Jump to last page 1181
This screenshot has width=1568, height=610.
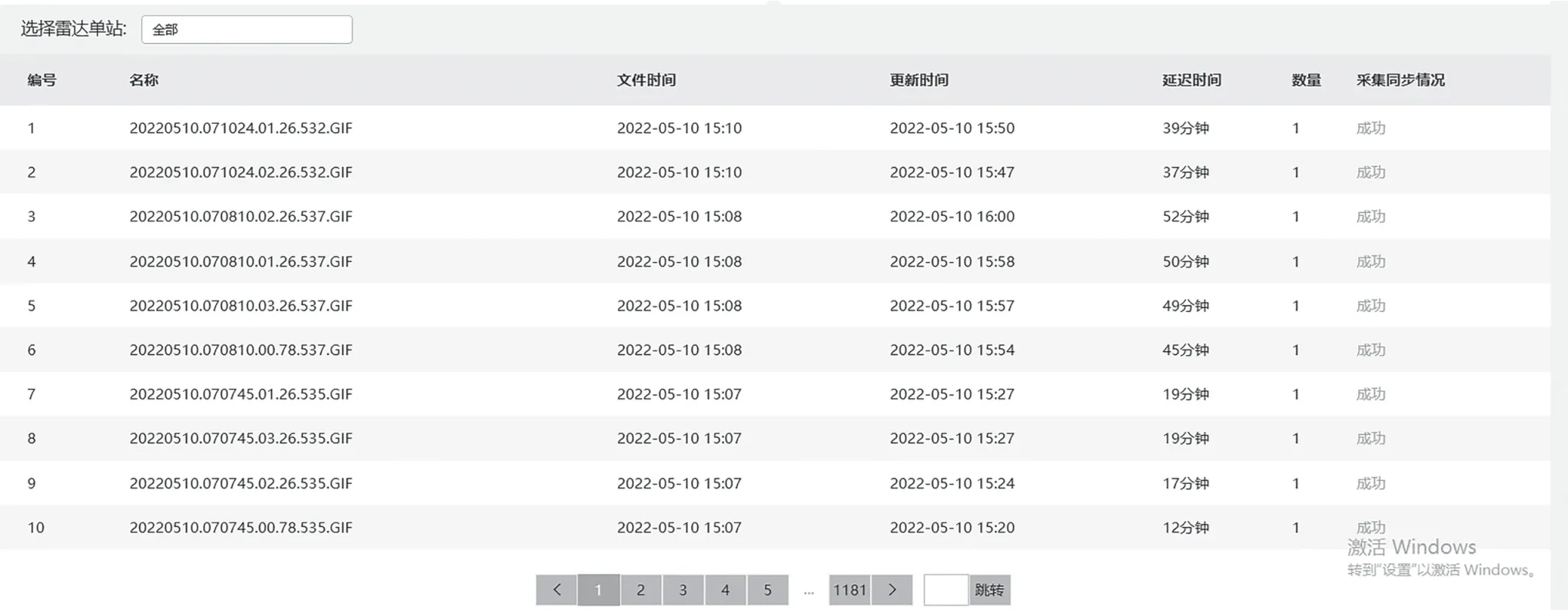(849, 590)
